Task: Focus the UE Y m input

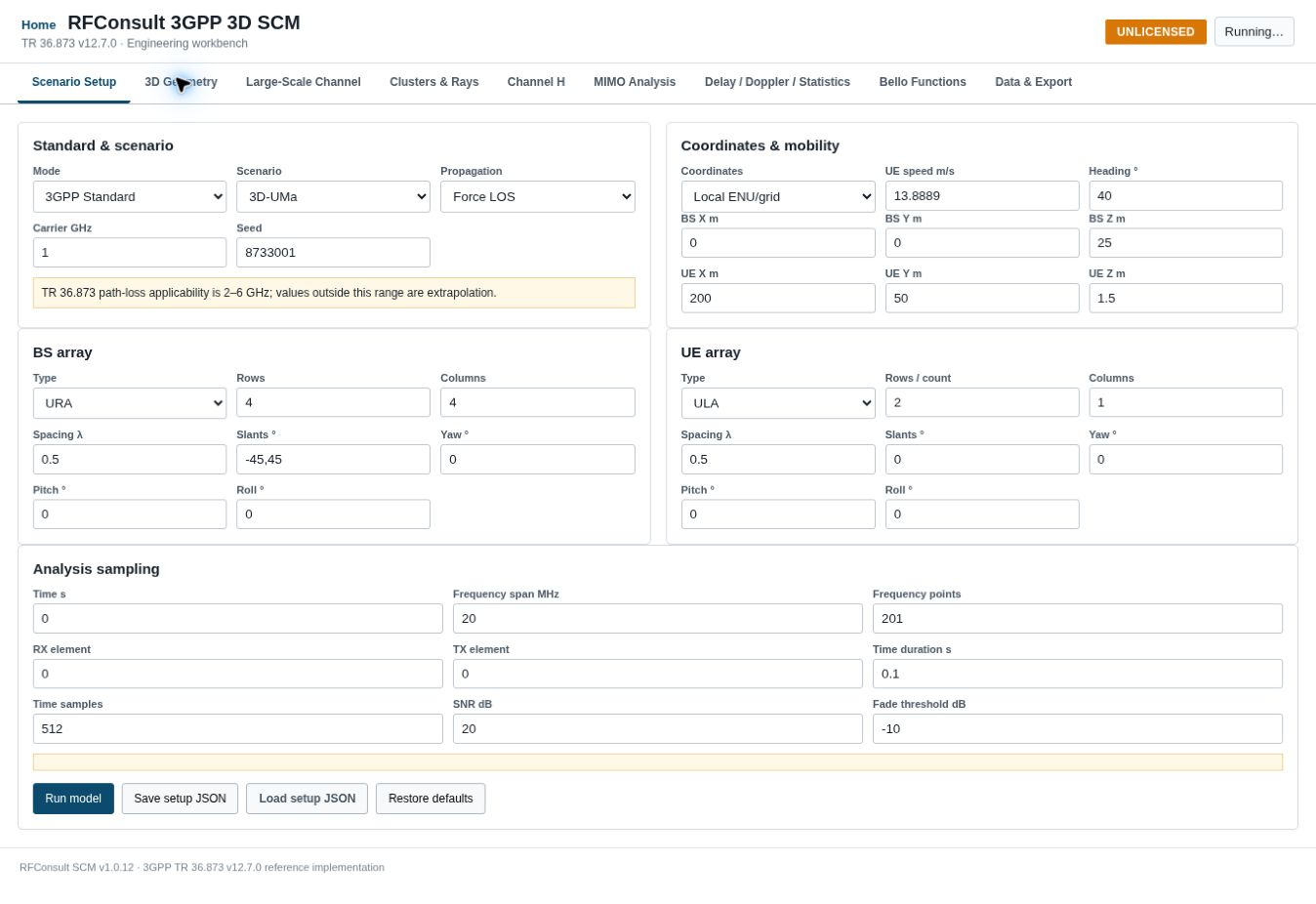Action: (982, 298)
